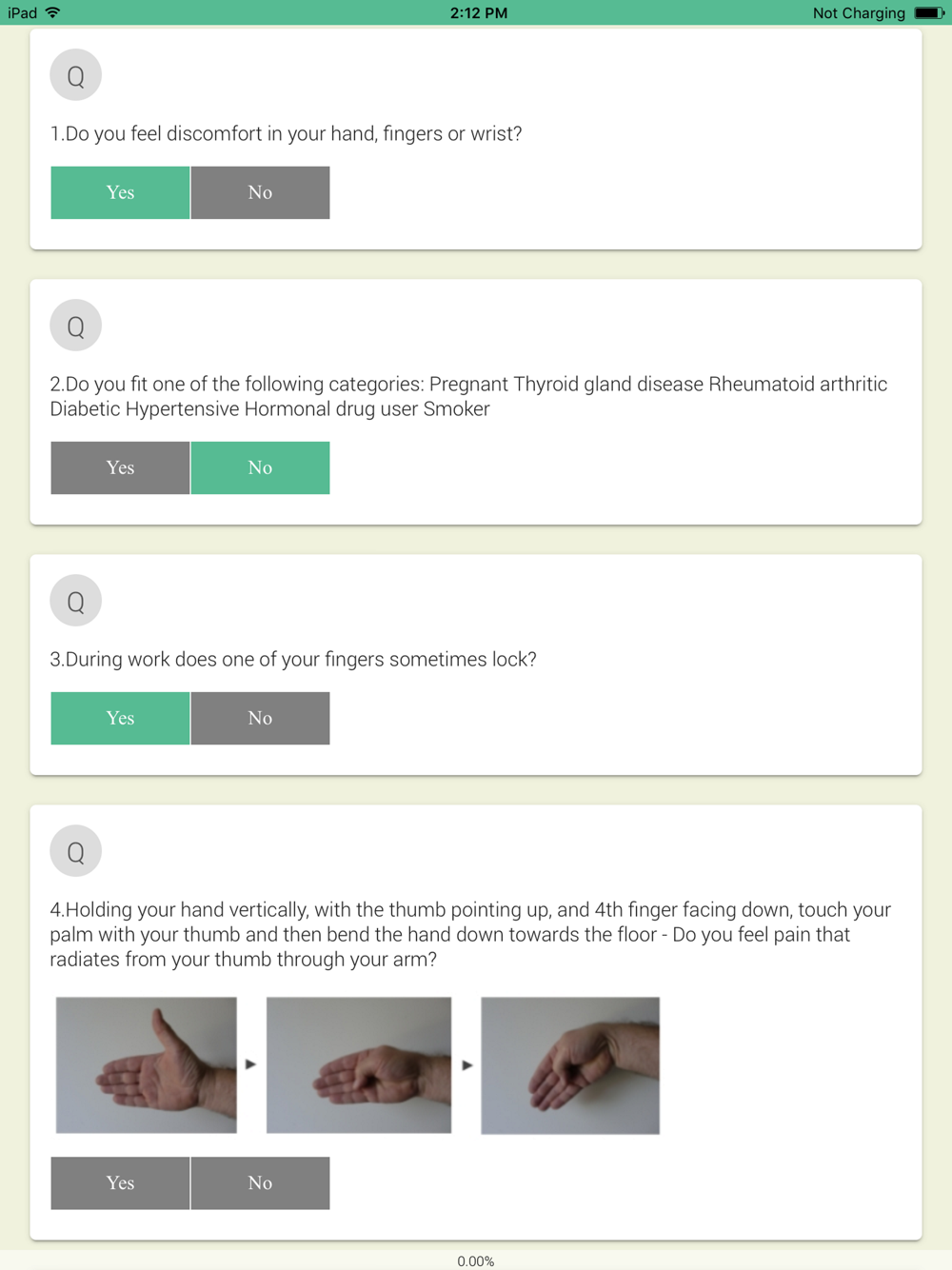Select No for thumb pain radiating question
The height and width of the screenshot is (1270, 952).
260,1183
